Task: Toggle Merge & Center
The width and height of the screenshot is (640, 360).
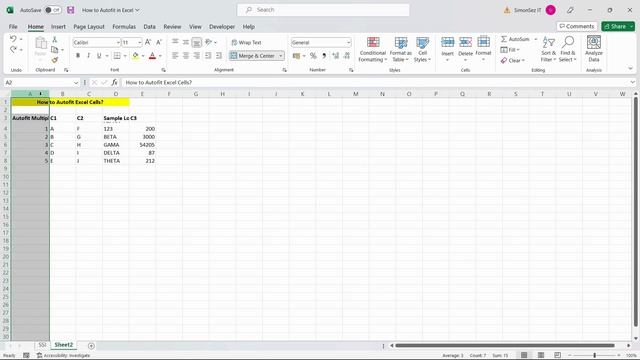Action: [x=252, y=56]
